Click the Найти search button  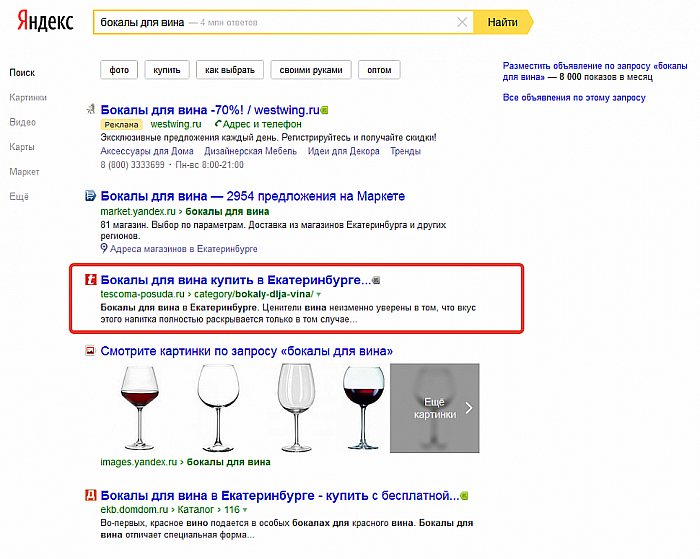[503, 22]
